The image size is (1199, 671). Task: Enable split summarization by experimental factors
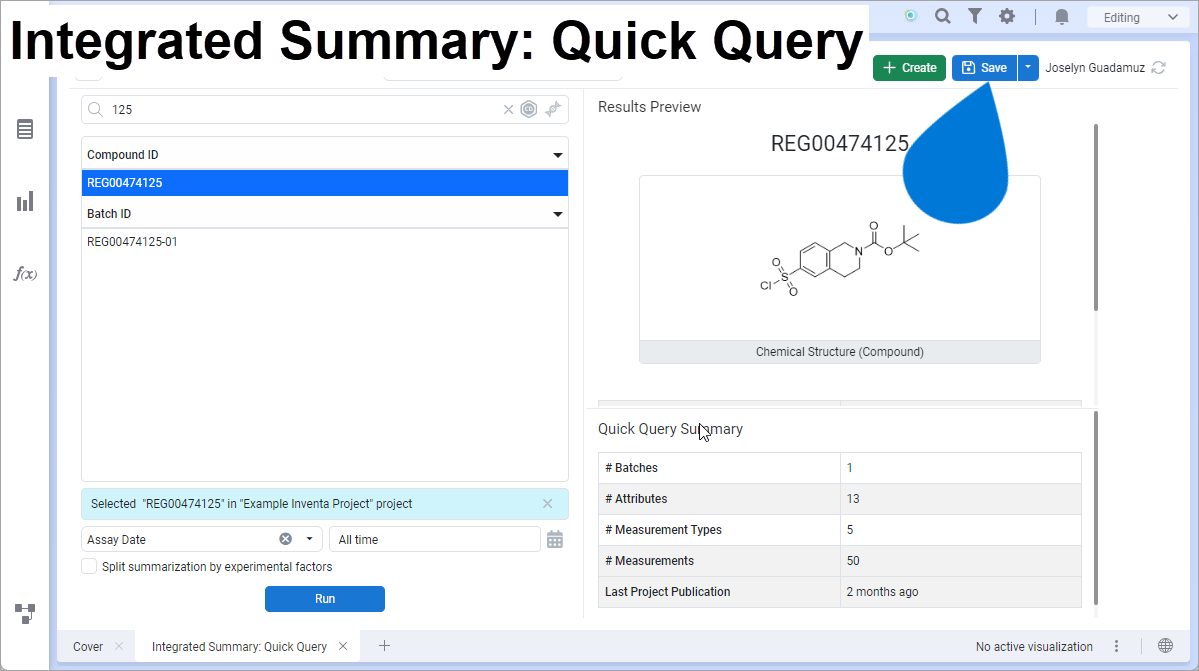tap(89, 566)
